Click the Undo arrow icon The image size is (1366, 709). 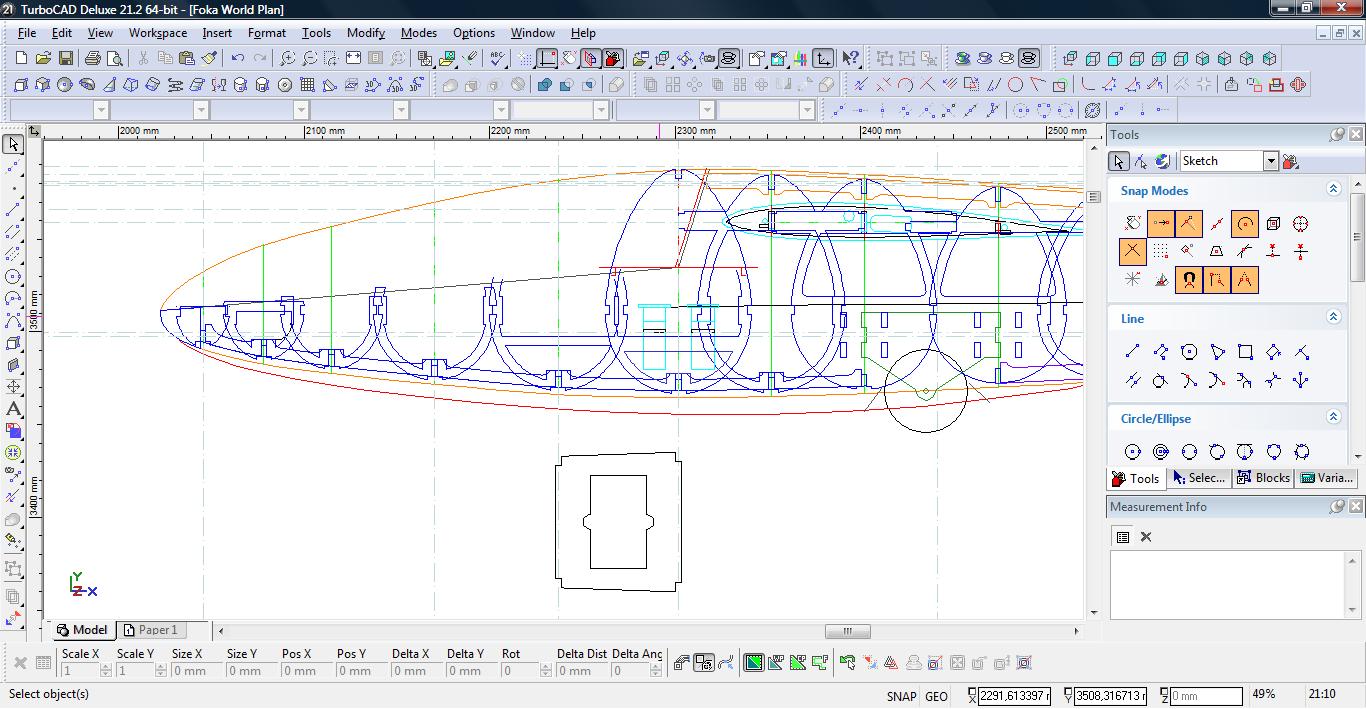point(237,59)
